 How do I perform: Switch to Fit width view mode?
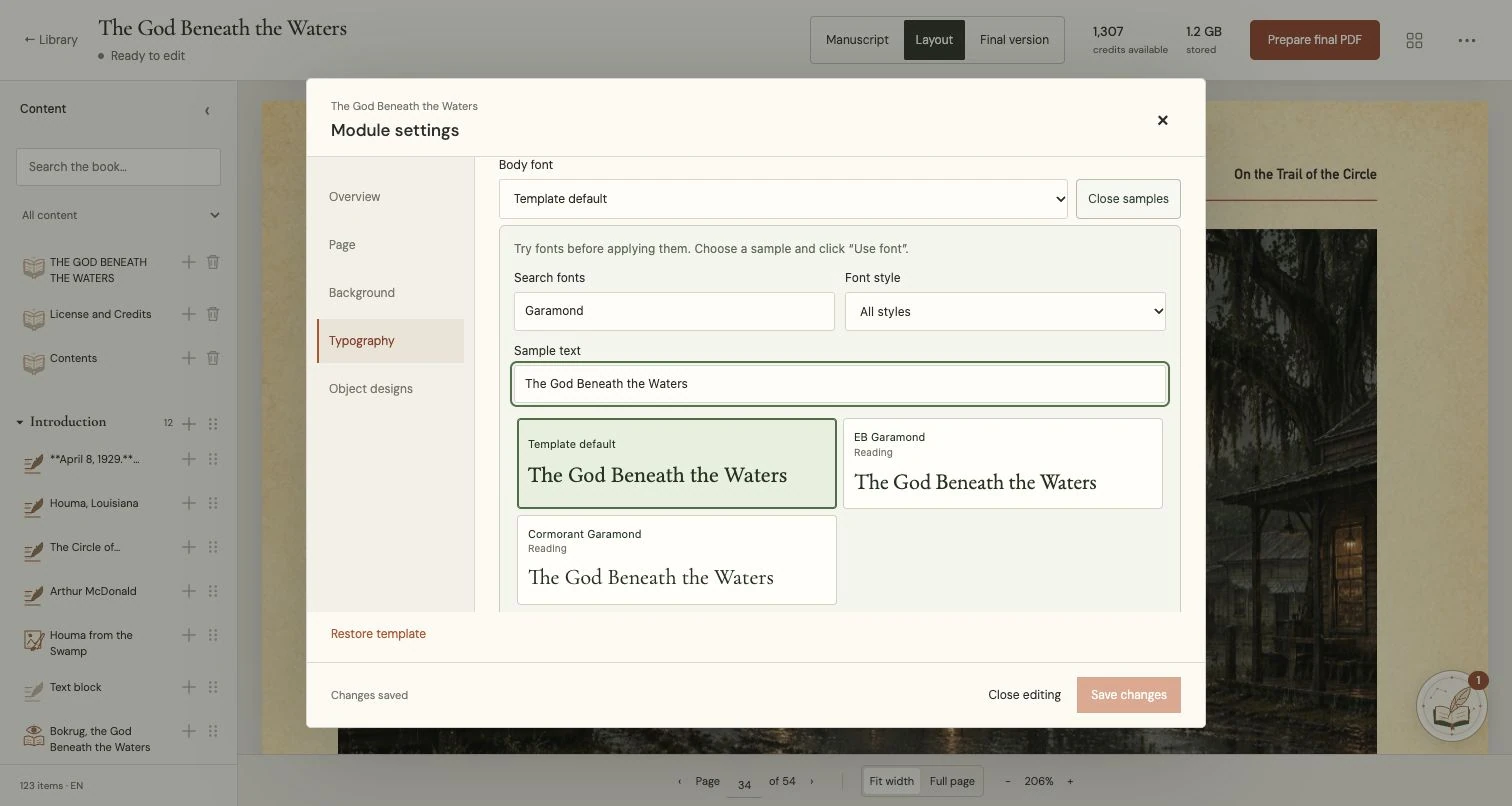(x=891, y=781)
